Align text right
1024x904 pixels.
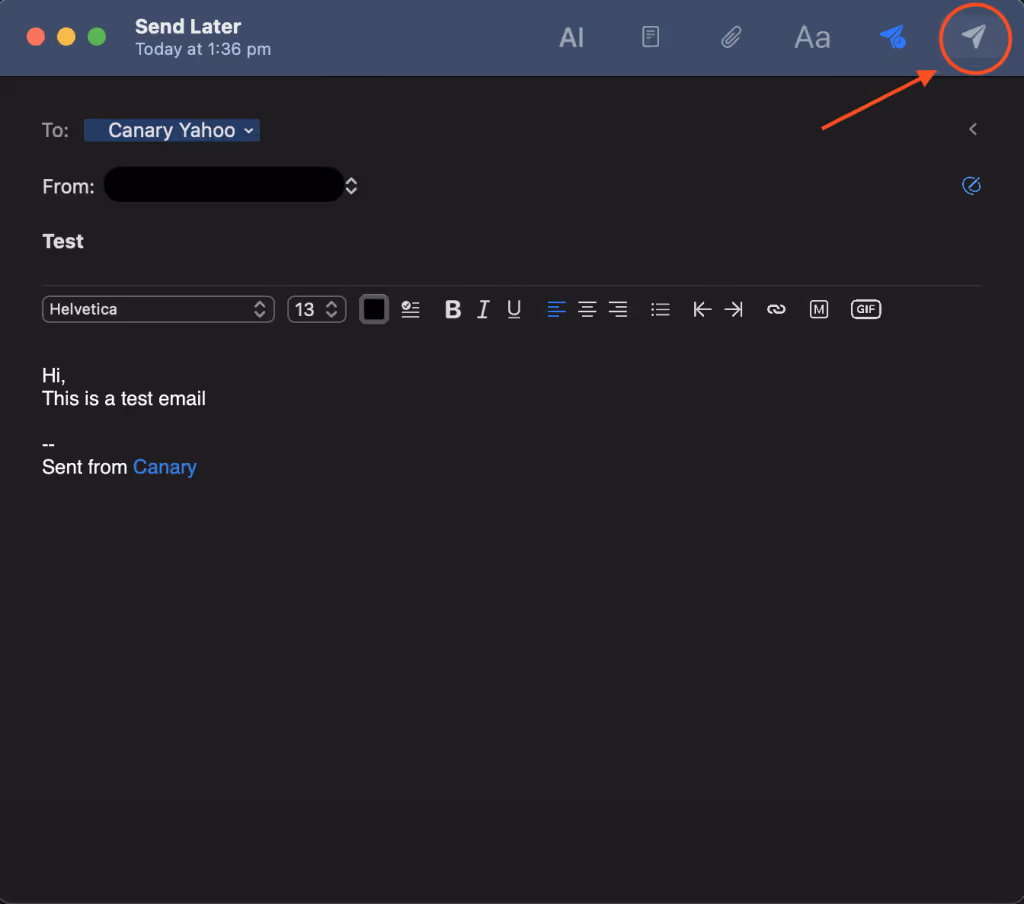click(x=618, y=309)
